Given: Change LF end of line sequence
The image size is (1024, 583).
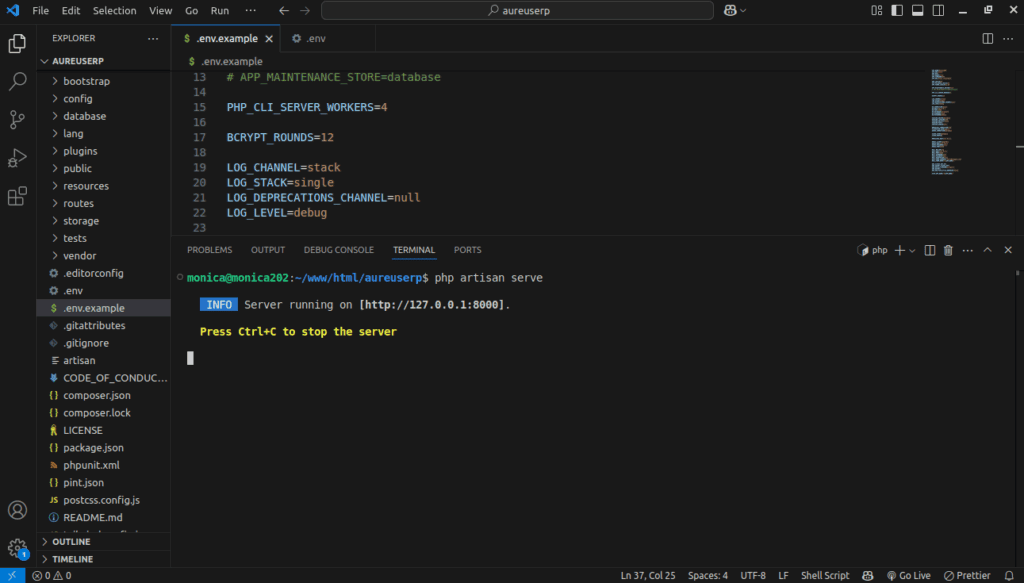Looking at the screenshot, I should [x=783, y=576].
